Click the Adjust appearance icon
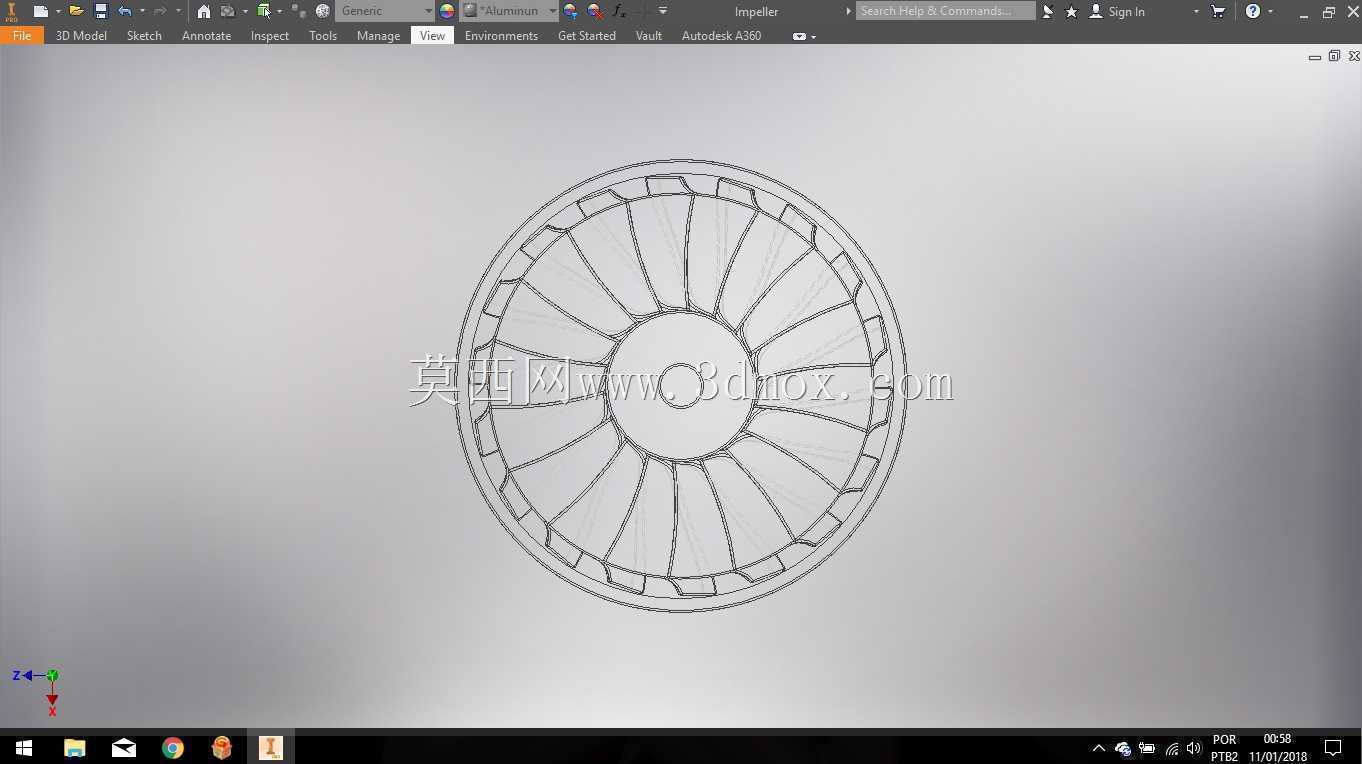Image resolution: width=1362 pixels, height=764 pixels. pyautogui.click(x=570, y=11)
